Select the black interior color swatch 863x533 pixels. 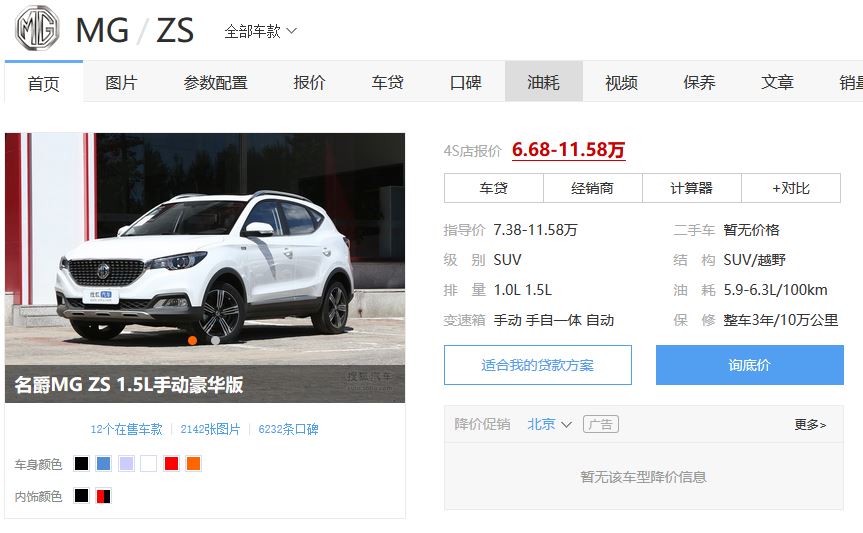[x=81, y=496]
